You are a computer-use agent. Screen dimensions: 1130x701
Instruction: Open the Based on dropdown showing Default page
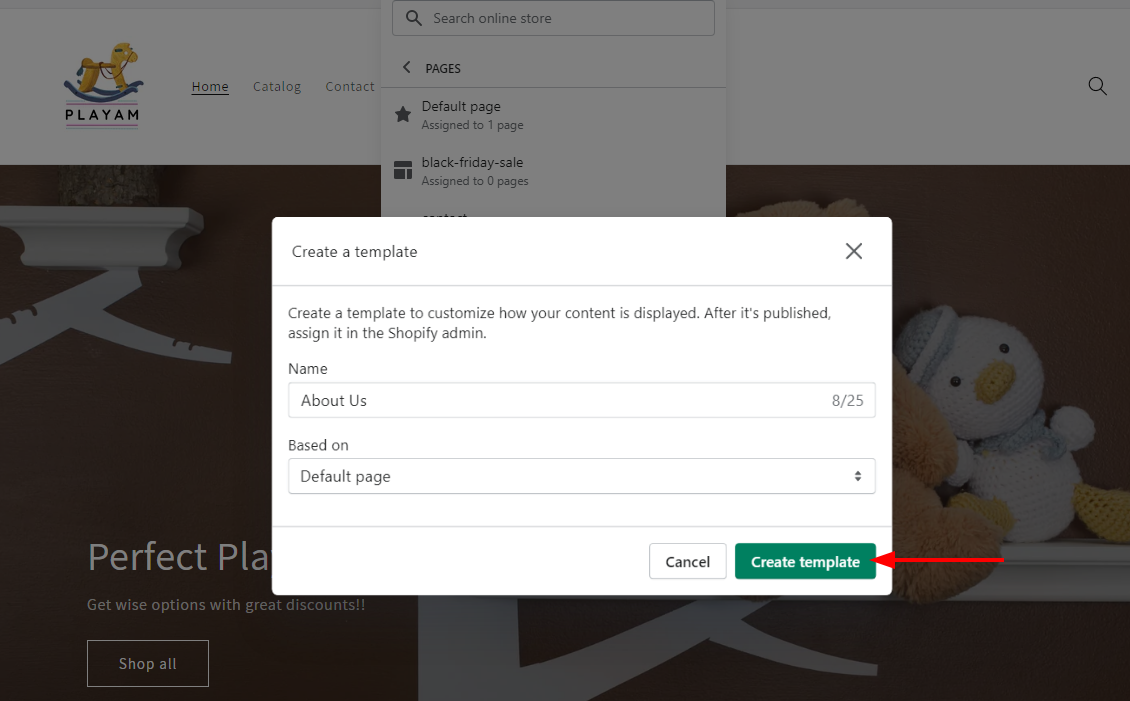pyautogui.click(x=581, y=476)
